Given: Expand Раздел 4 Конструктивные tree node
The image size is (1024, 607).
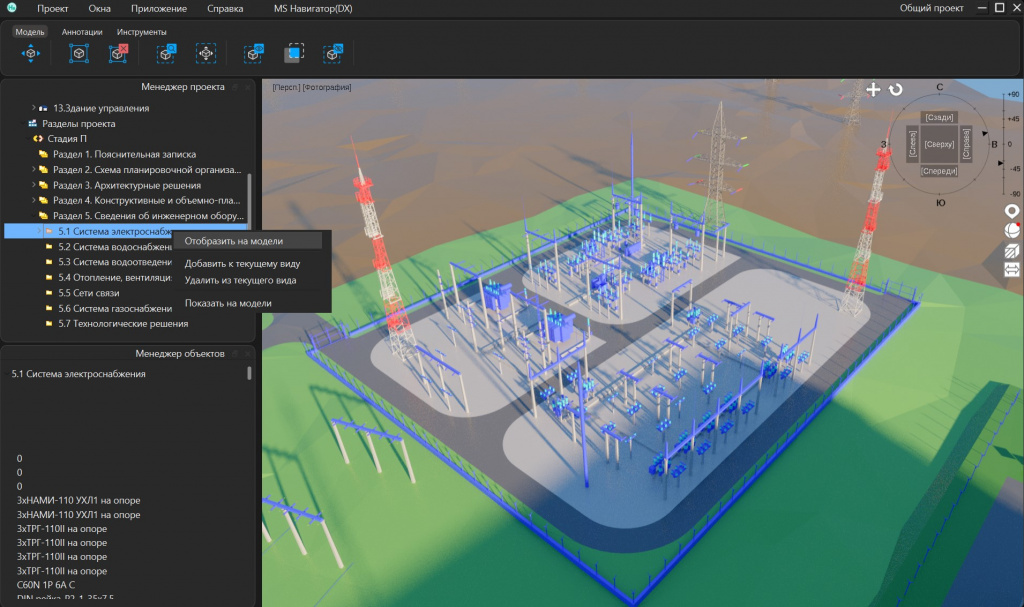Looking at the screenshot, I should 33,200.
